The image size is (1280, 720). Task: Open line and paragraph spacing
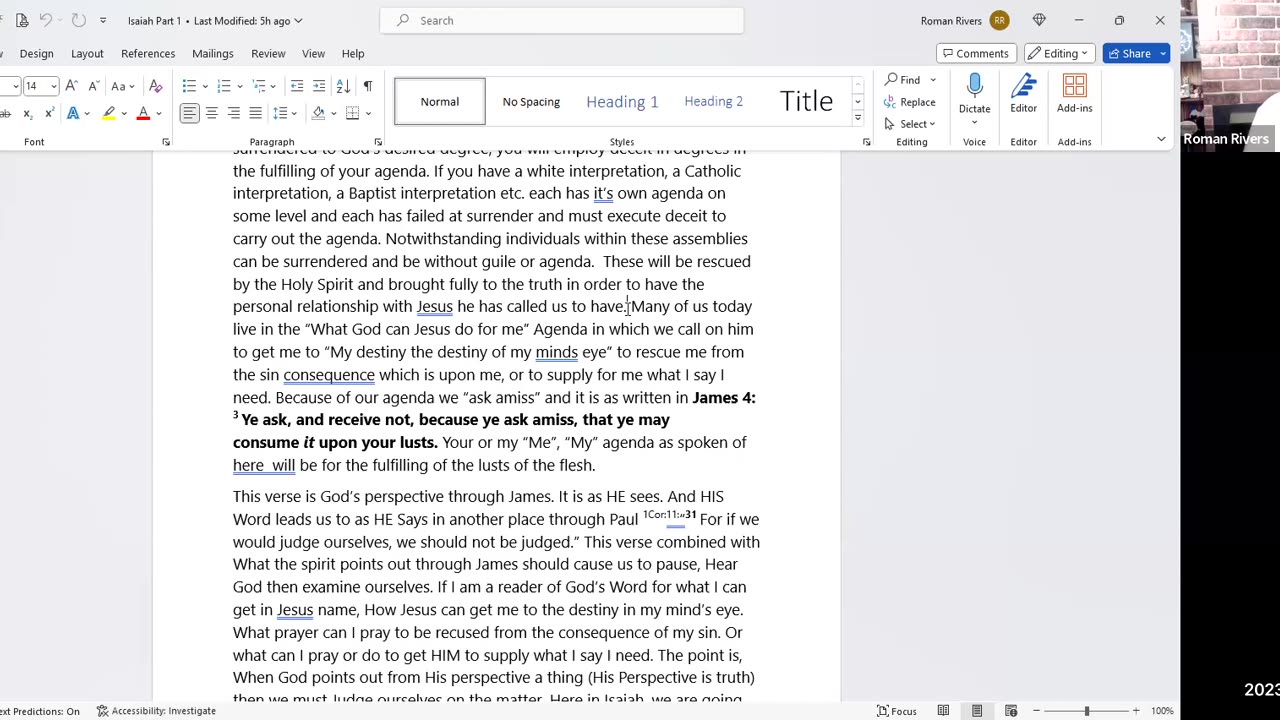pos(280,114)
